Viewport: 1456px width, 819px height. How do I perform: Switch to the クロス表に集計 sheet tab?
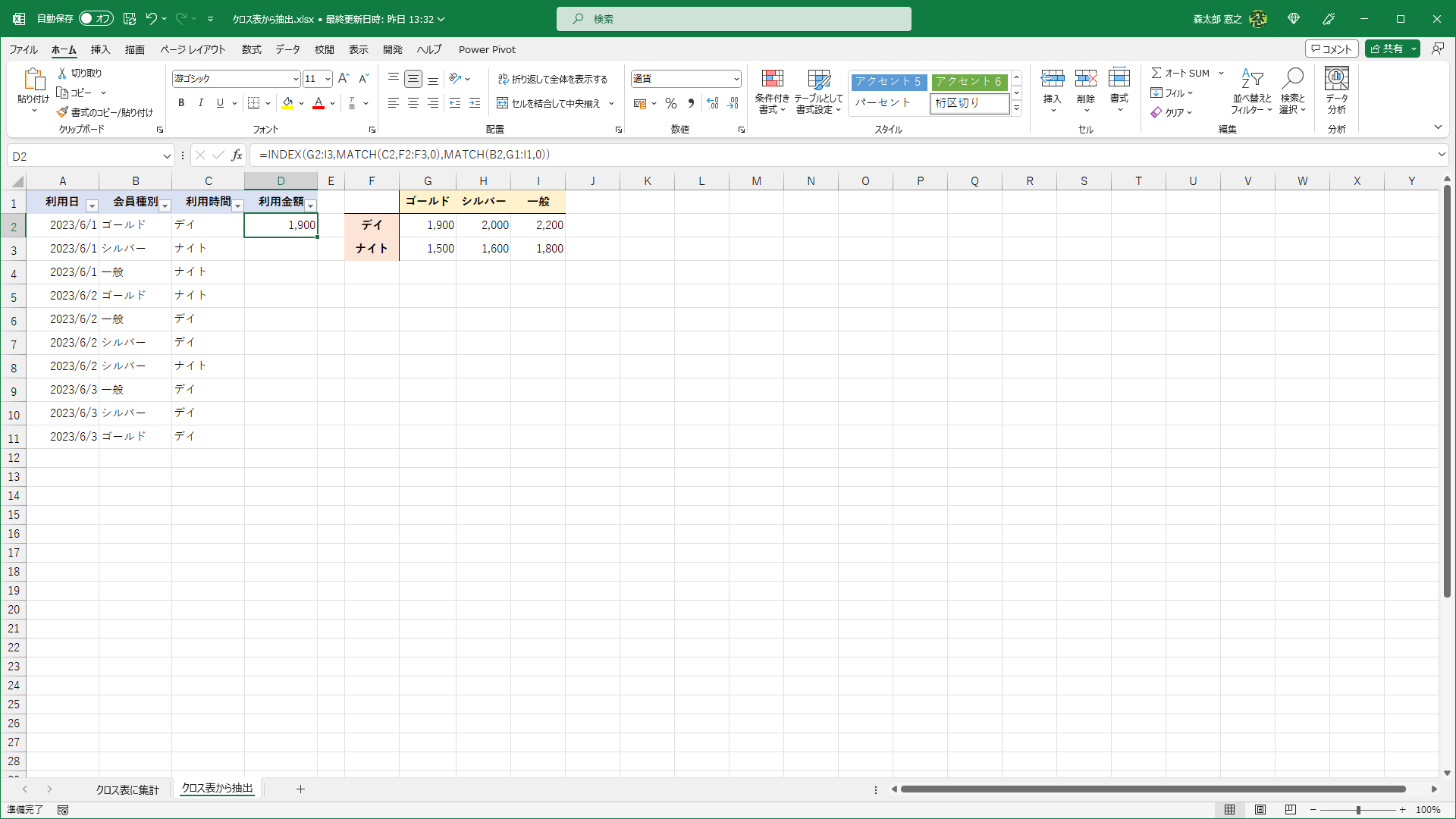127,789
